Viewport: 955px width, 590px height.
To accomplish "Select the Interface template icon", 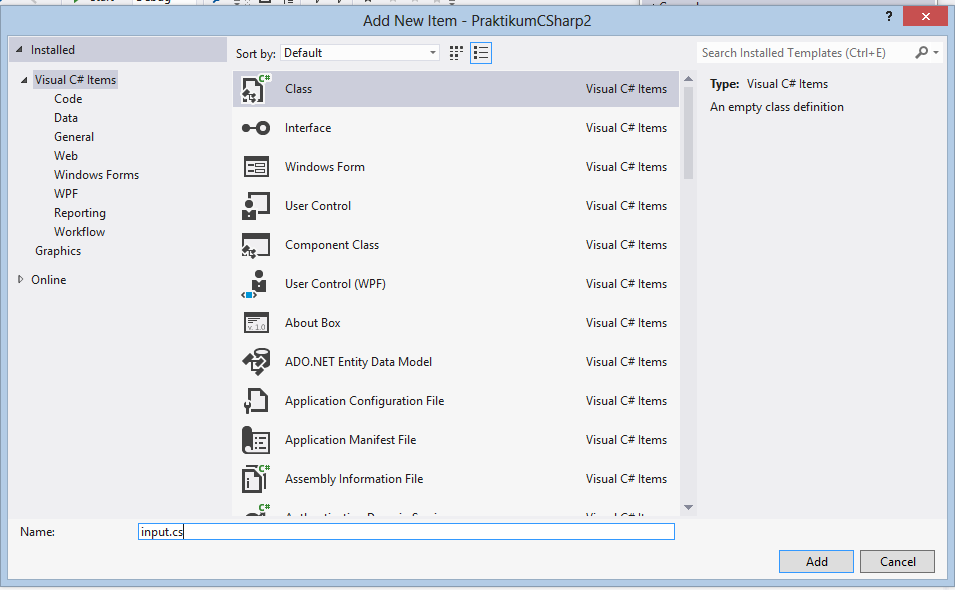I will (x=256, y=128).
